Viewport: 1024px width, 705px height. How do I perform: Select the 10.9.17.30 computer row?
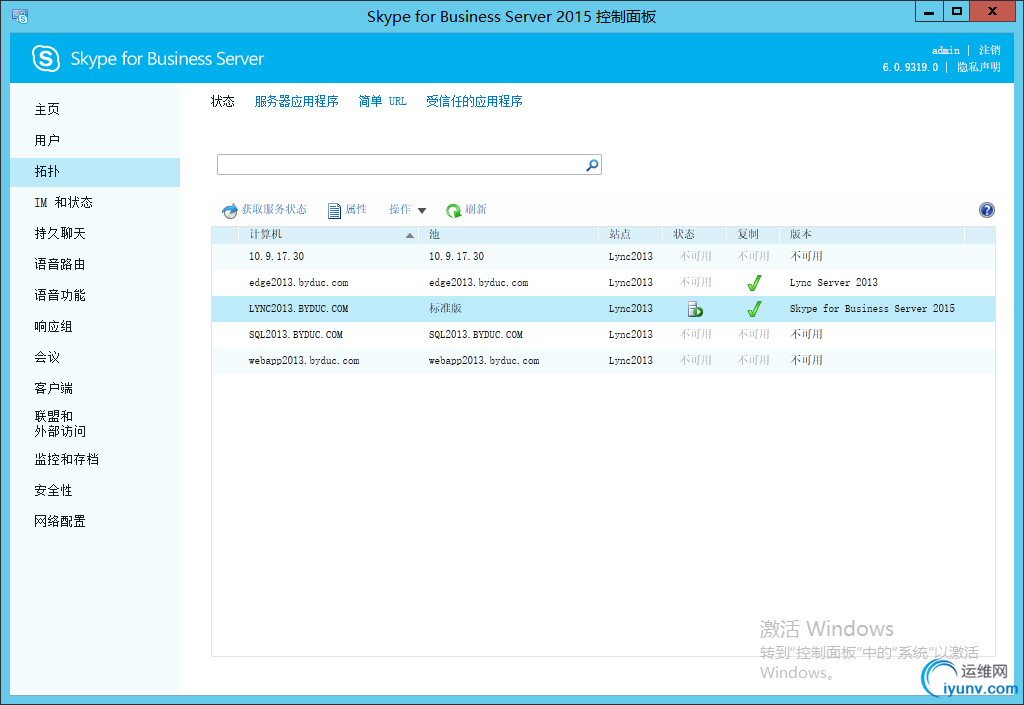pos(603,257)
